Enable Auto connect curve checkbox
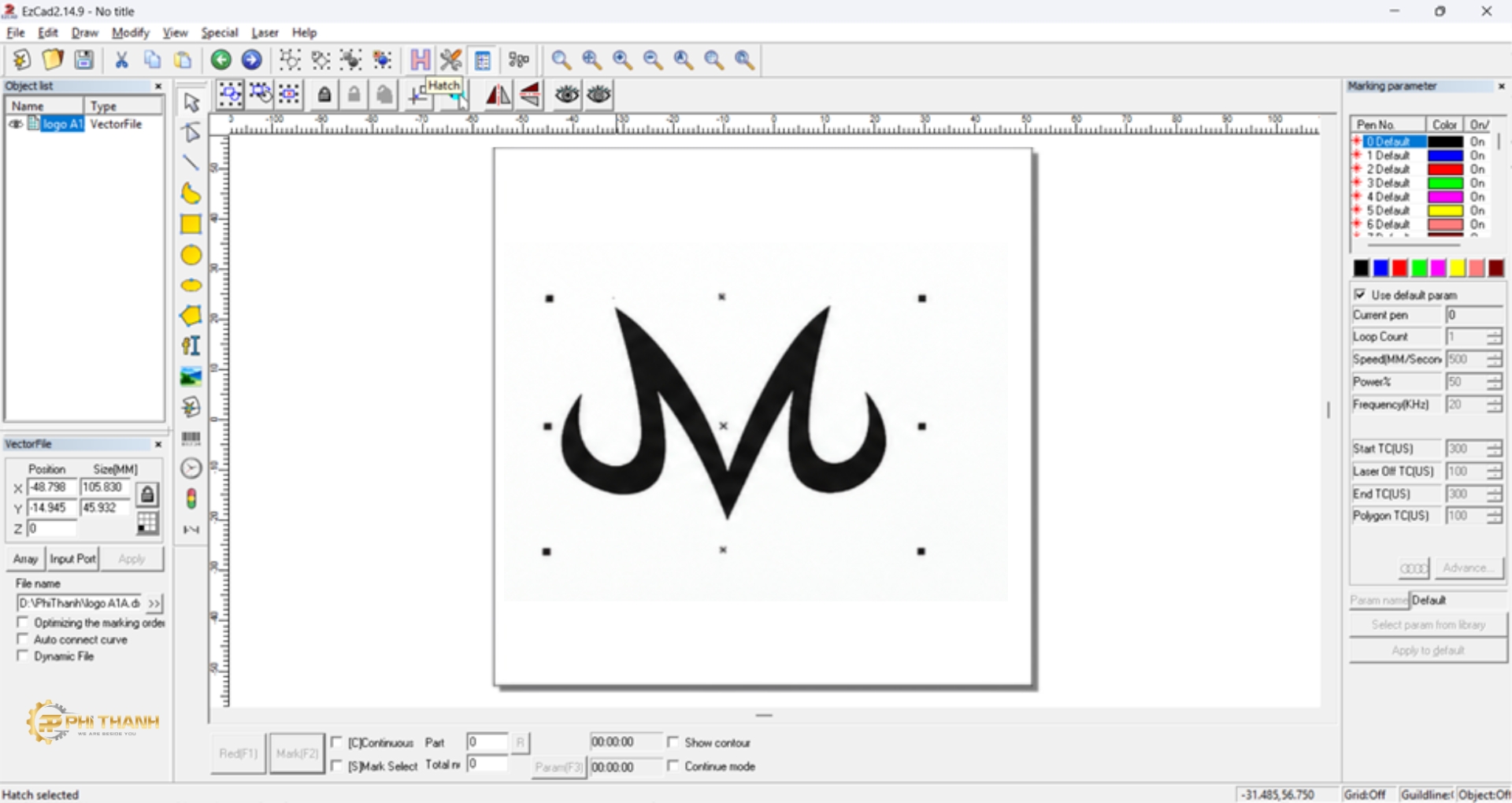 pos(23,639)
